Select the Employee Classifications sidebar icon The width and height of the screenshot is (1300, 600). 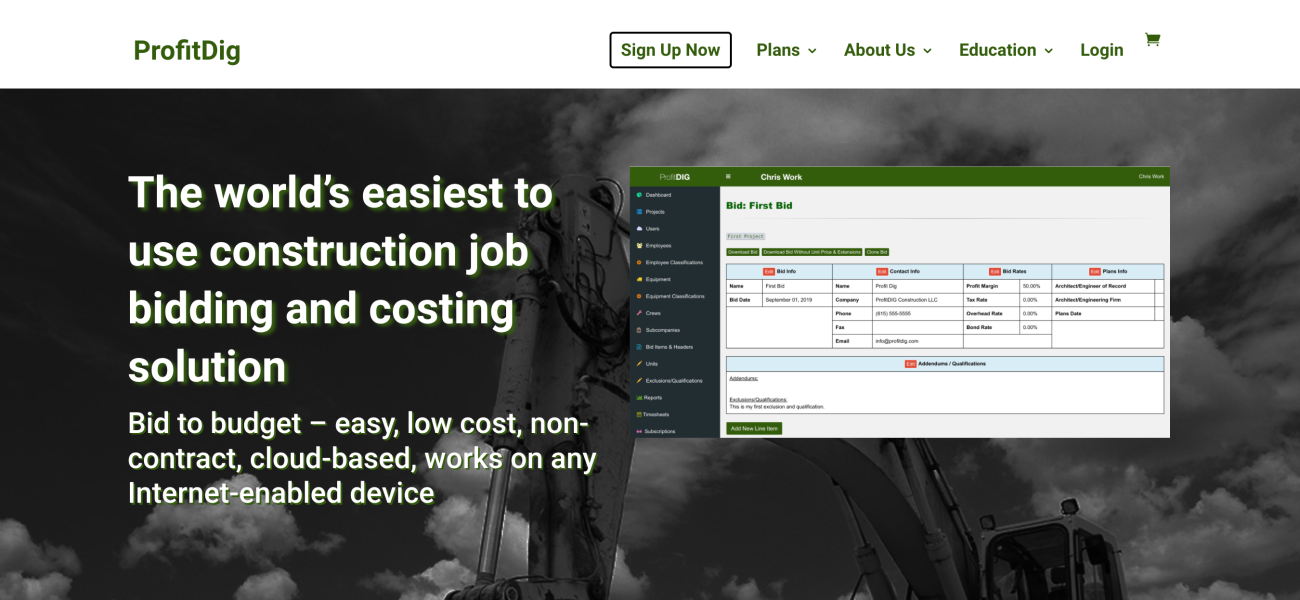click(639, 262)
